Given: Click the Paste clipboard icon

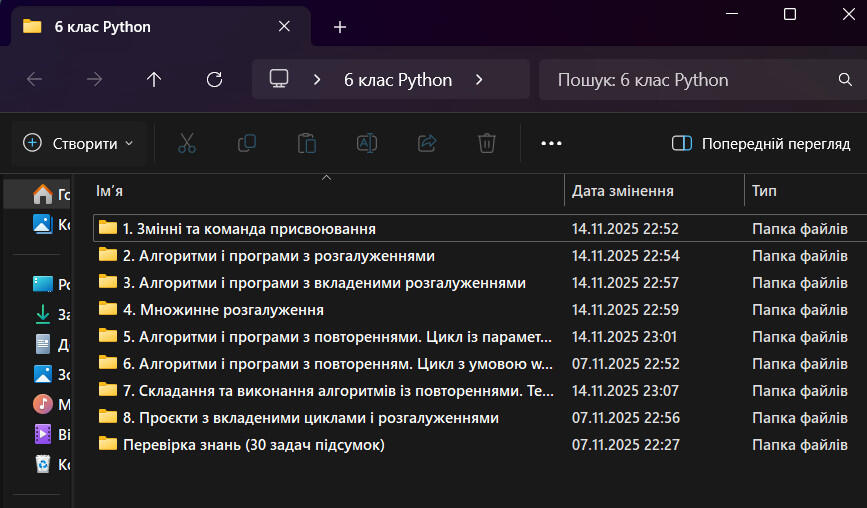Looking at the screenshot, I should click(x=307, y=143).
